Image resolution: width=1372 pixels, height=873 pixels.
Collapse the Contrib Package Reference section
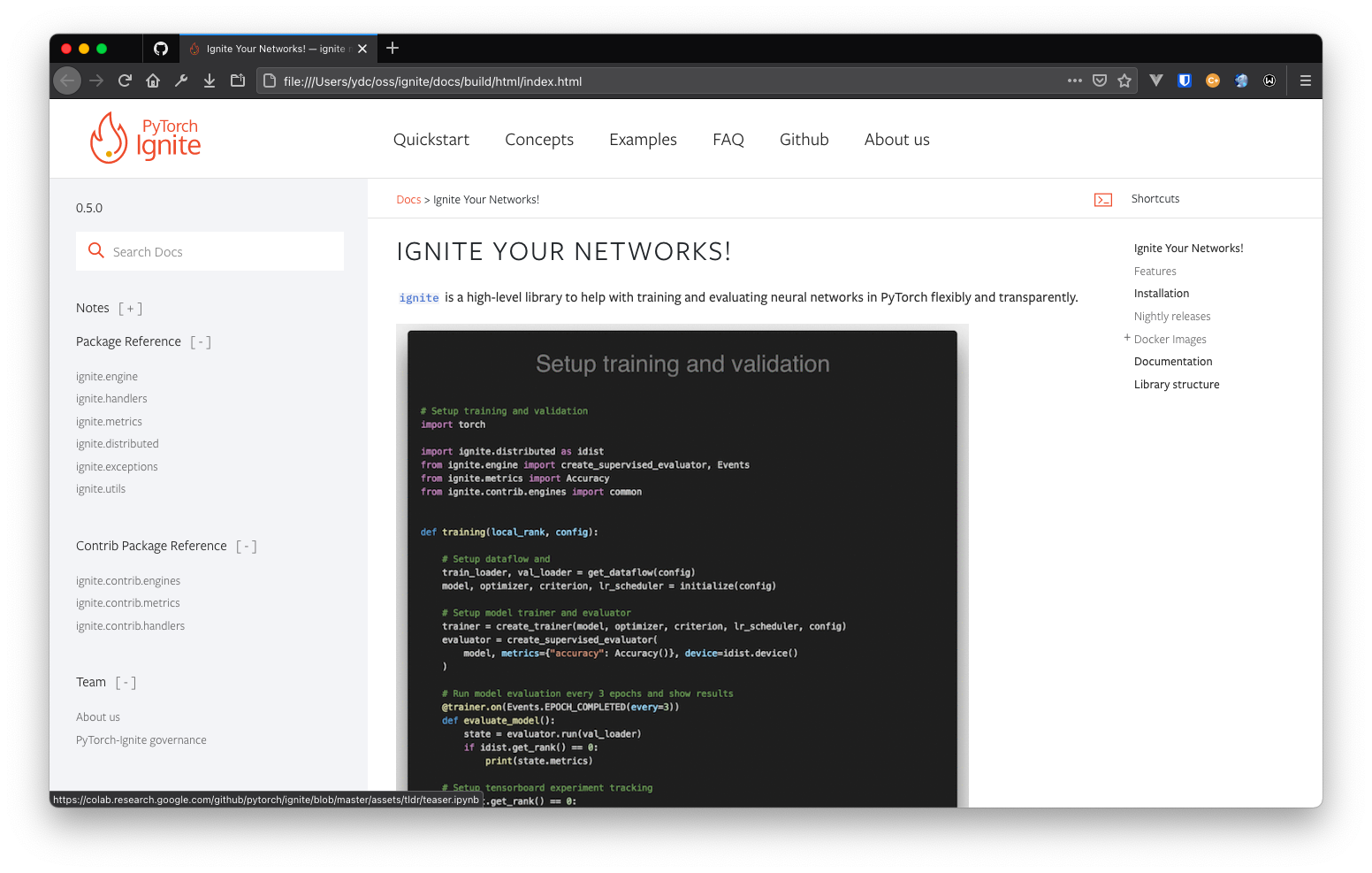247,547
